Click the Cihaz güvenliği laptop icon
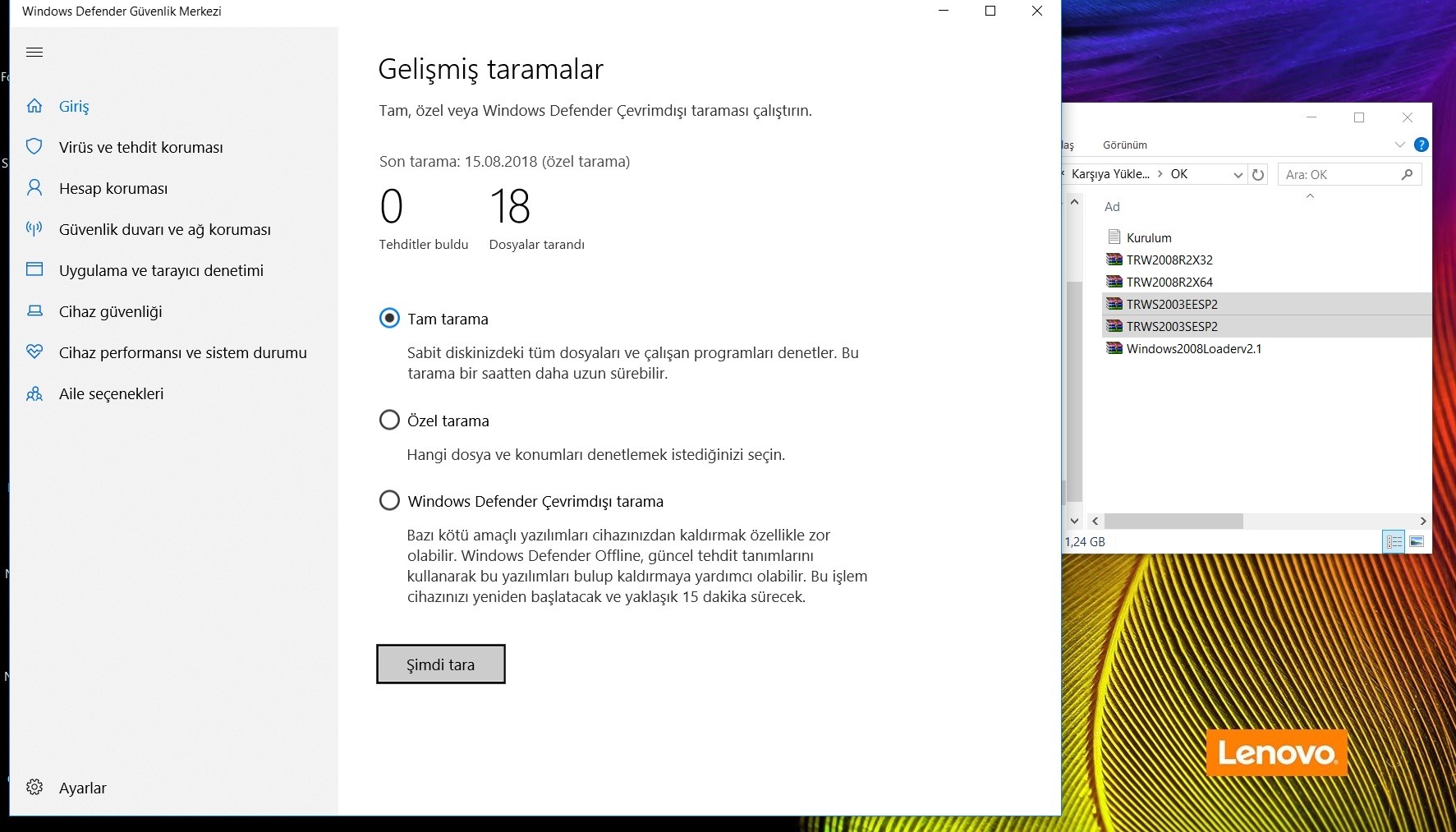1456x832 pixels. click(x=34, y=311)
